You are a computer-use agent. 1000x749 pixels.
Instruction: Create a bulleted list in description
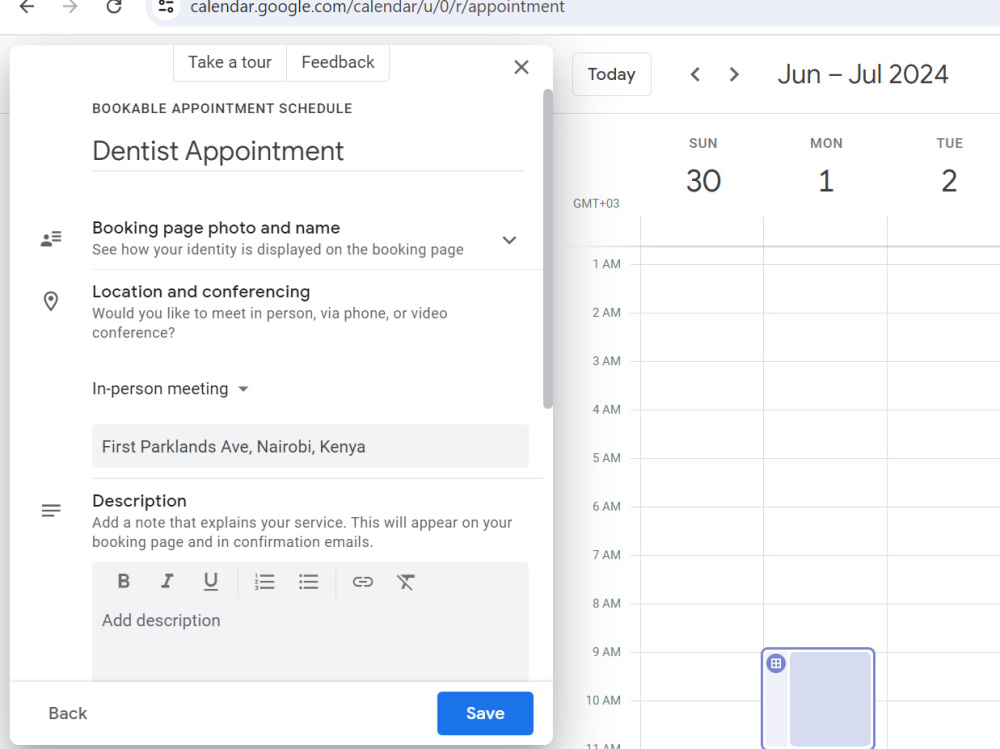click(308, 581)
